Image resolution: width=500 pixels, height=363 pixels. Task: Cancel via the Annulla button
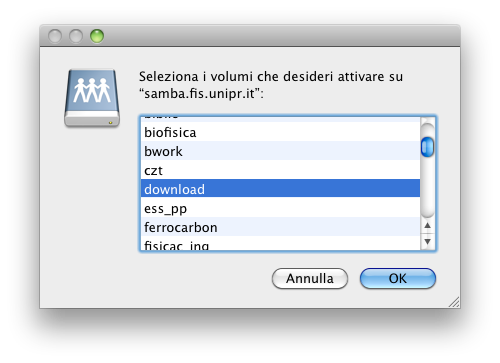[x=310, y=278]
